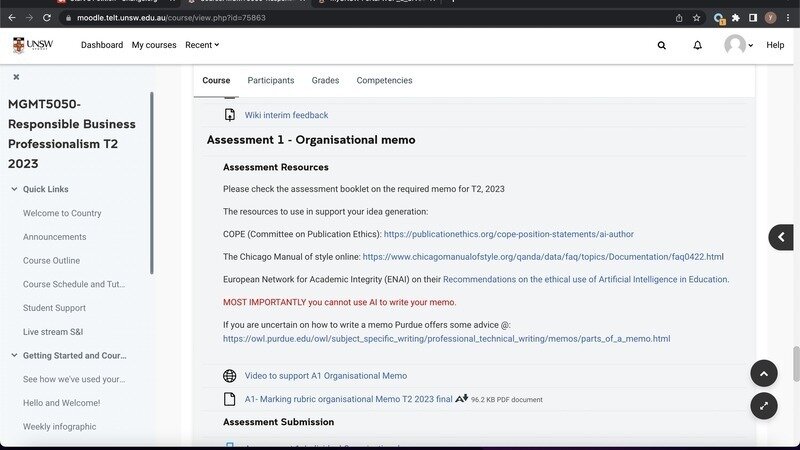The image size is (800, 450).
Task: Select Hello and Welcome! in sidebar
Action: 62,403
